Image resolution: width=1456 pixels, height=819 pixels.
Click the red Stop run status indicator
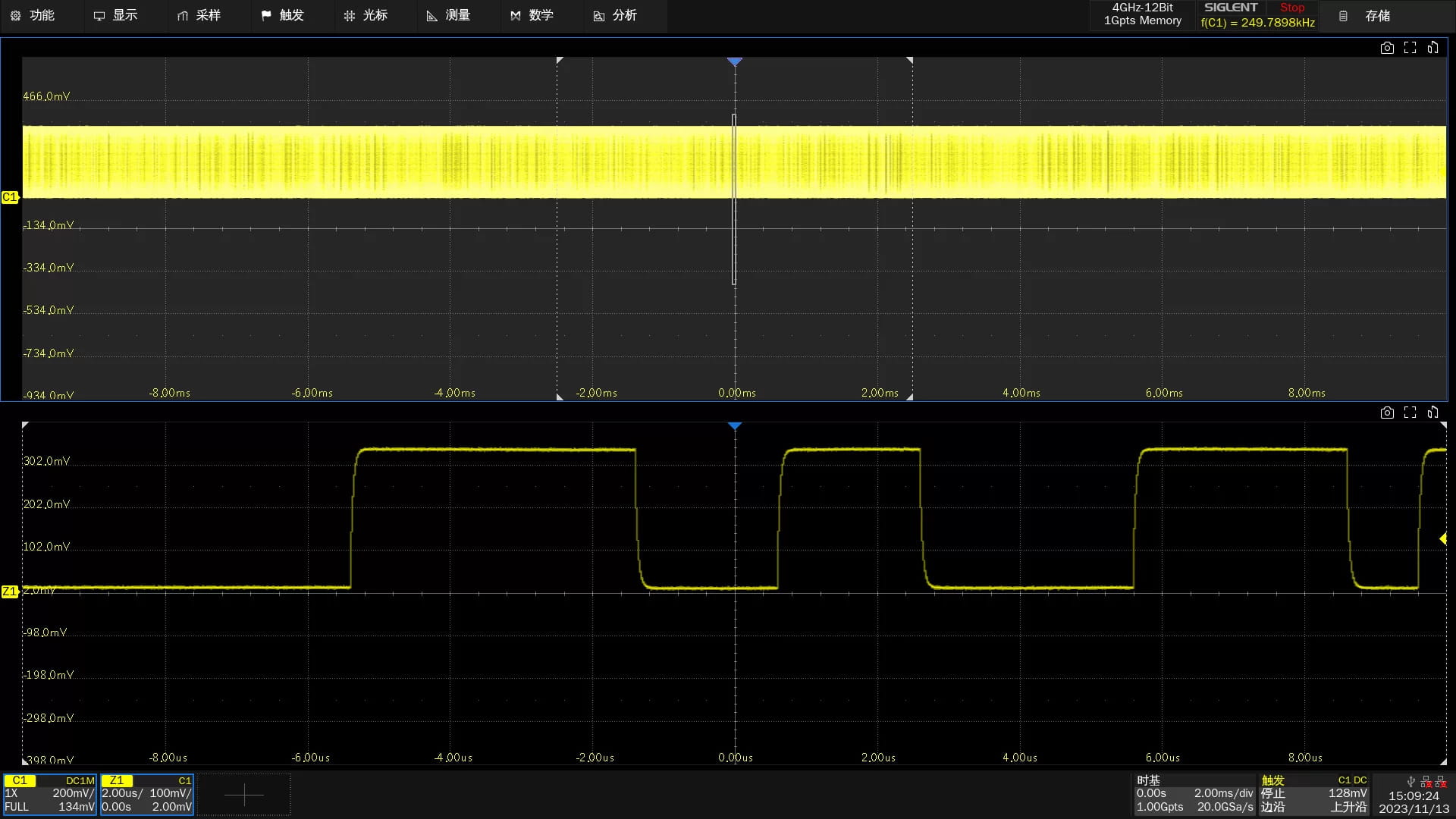click(x=1292, y=8)
